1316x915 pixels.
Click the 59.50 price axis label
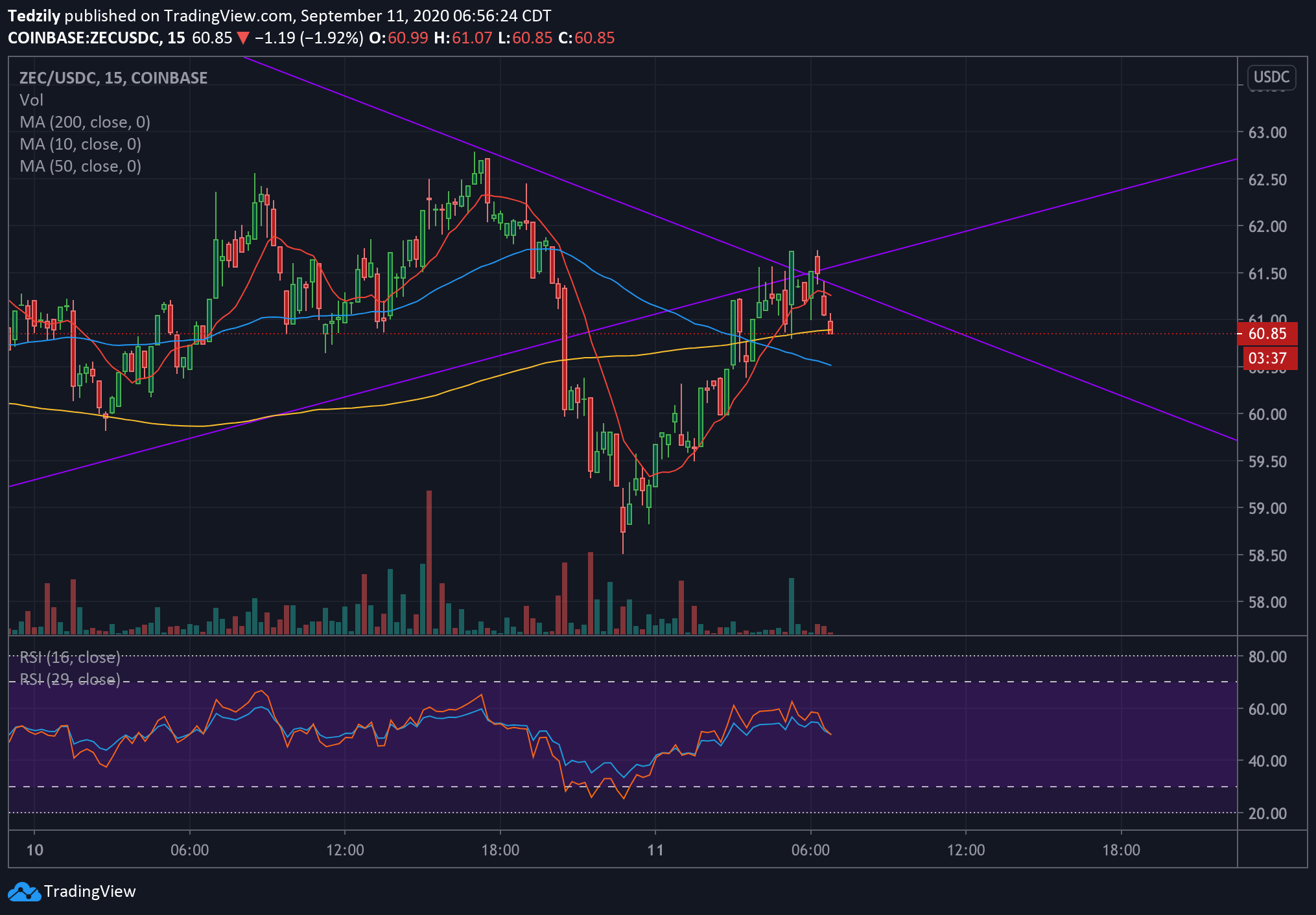1267,461
